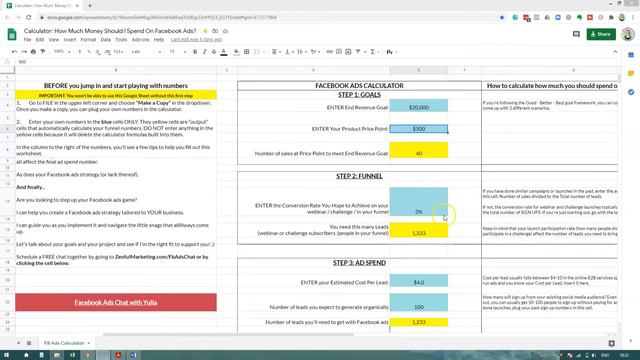640x360 pixels.
Task: Click the Undo icon in toolbar
Action: [x=14, y=52]
